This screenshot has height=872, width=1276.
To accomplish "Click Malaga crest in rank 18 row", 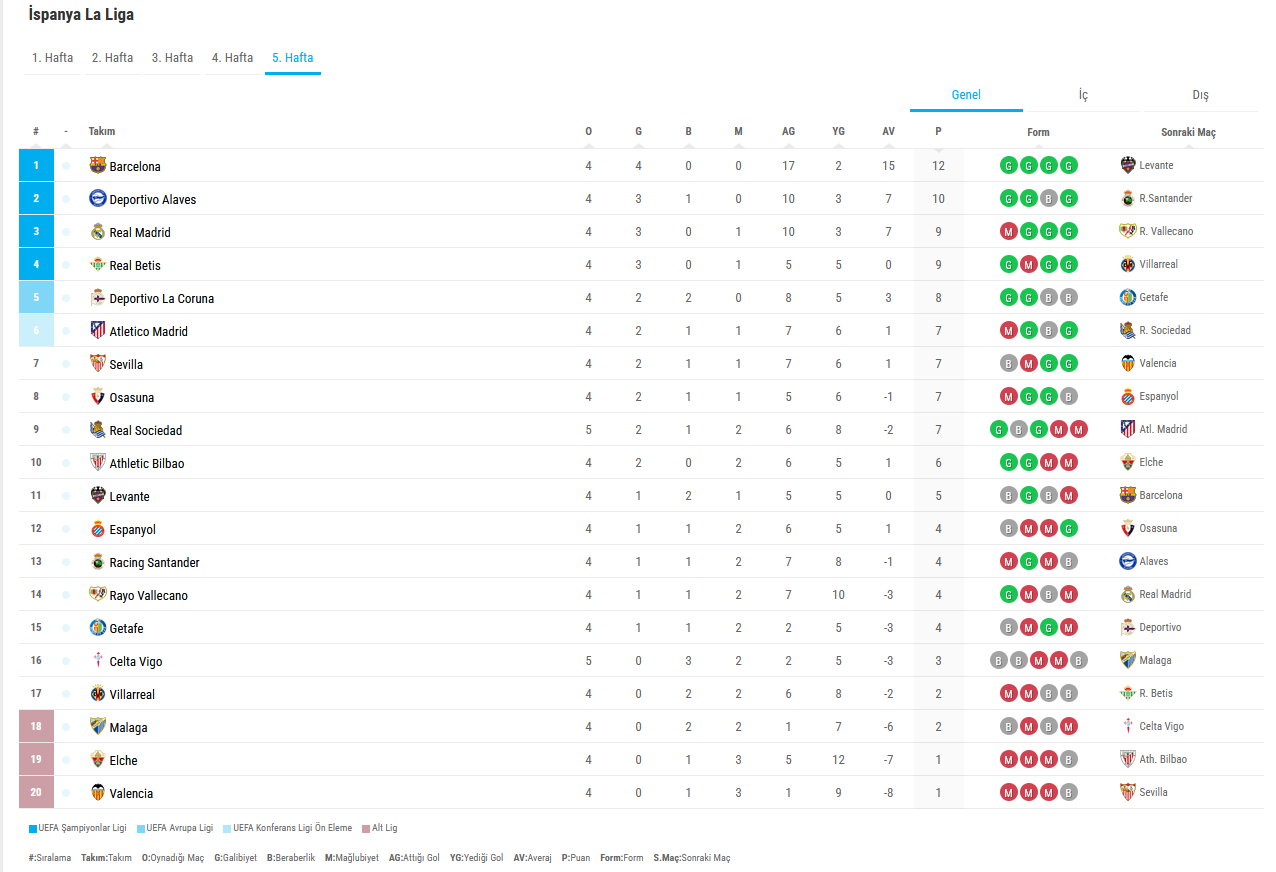I will (x=97, y=726).
